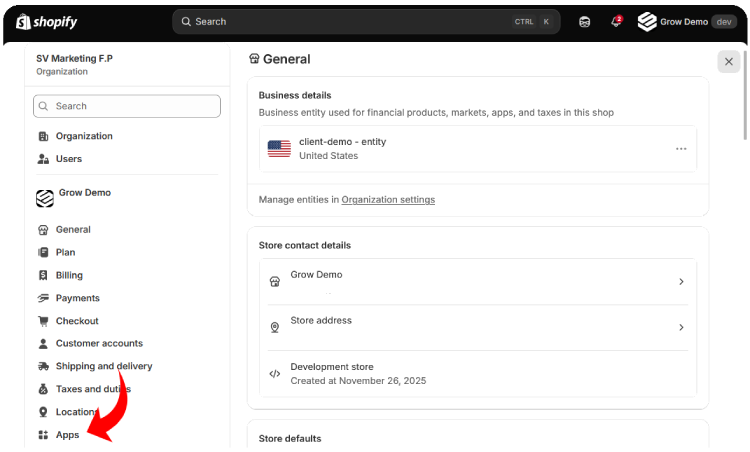Click the Locations pin icon

[x=43, y=412]
